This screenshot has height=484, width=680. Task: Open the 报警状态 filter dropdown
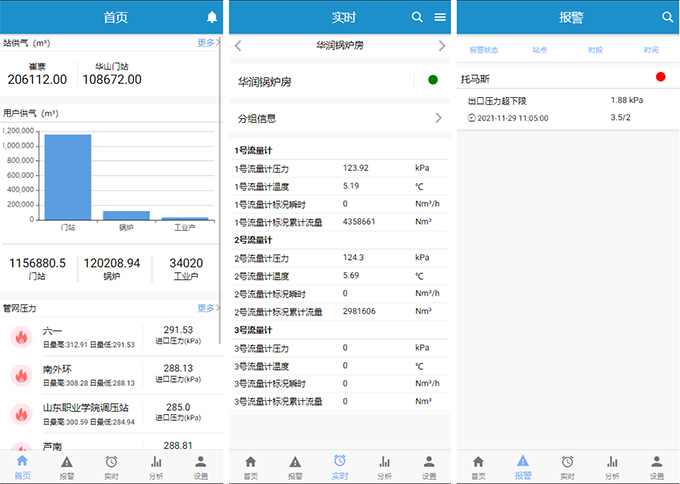(484, 49)
